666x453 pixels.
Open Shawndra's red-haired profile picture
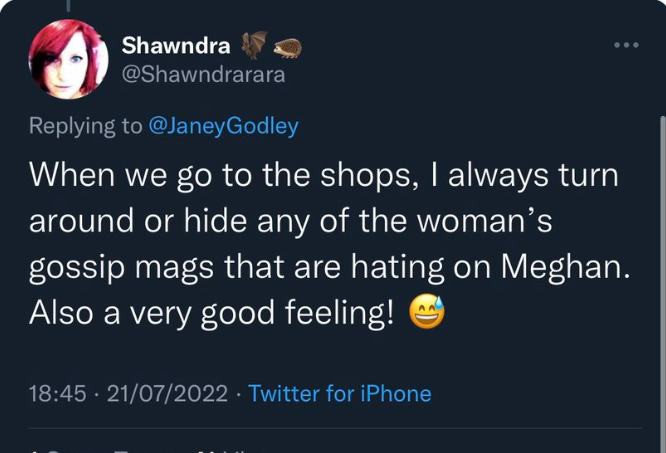coord(68,59)
